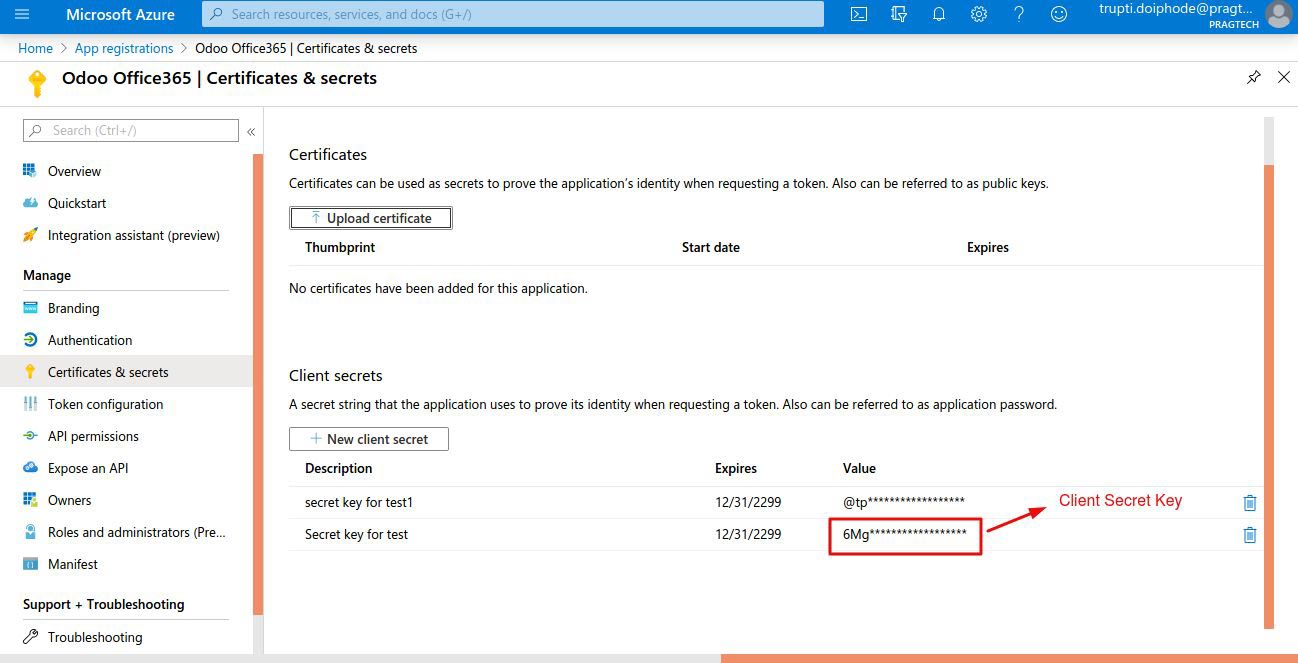The width and height of the screenshot is (1298, 663).
Task: Click the Upload certificate button
Action: click(371, 218)
